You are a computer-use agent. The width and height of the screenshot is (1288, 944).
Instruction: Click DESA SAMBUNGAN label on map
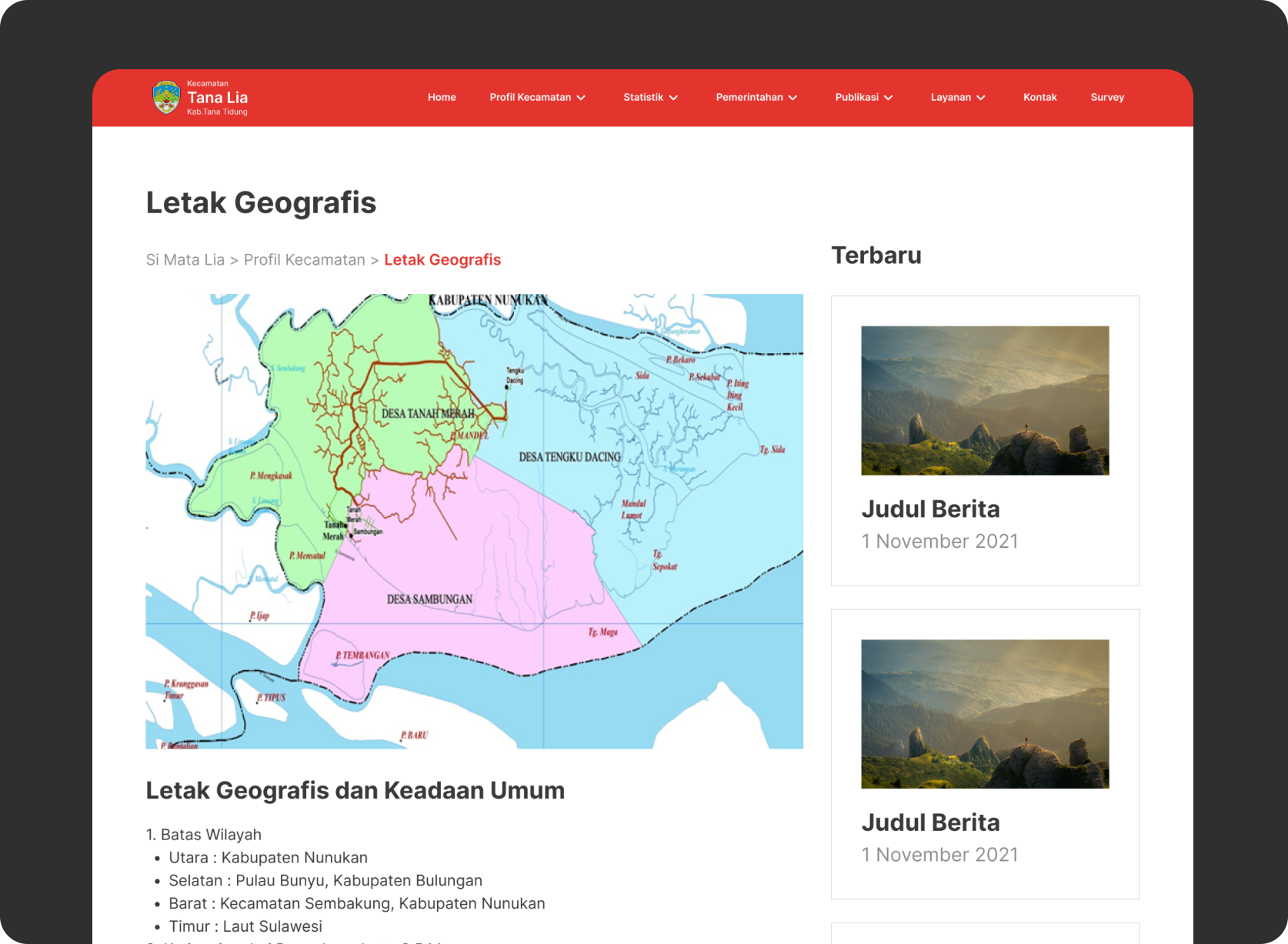pos(429,599)
